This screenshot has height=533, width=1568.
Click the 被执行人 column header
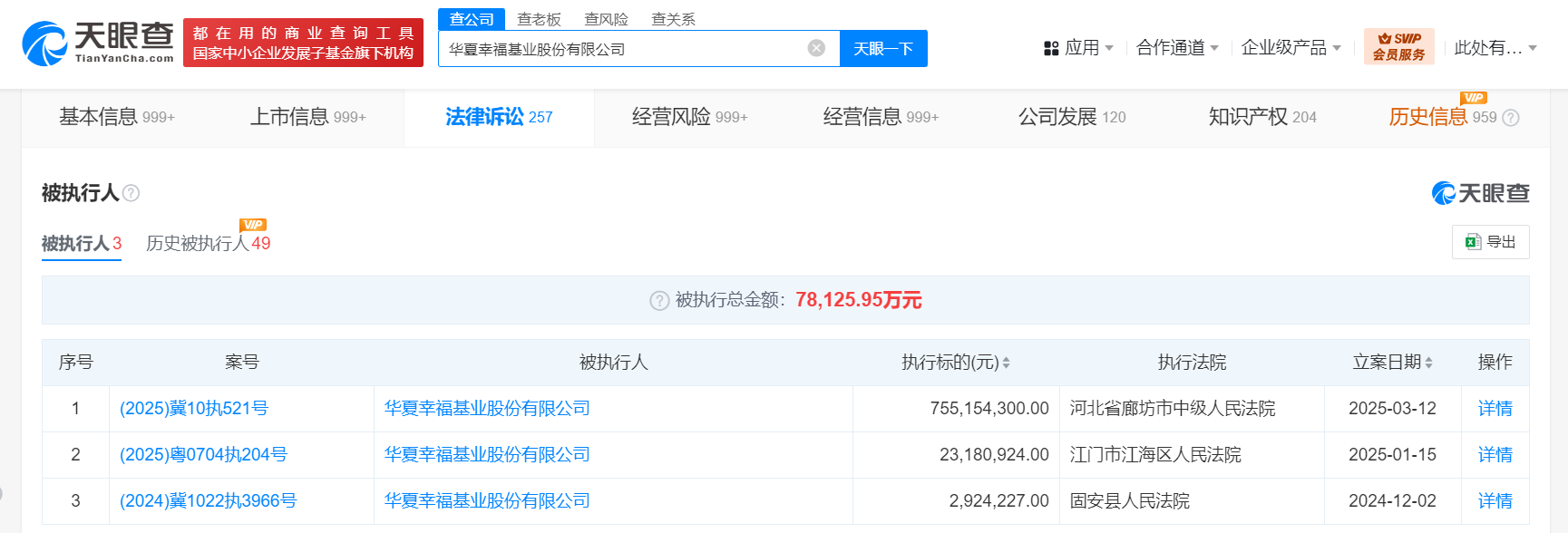(x=613, y=363)
